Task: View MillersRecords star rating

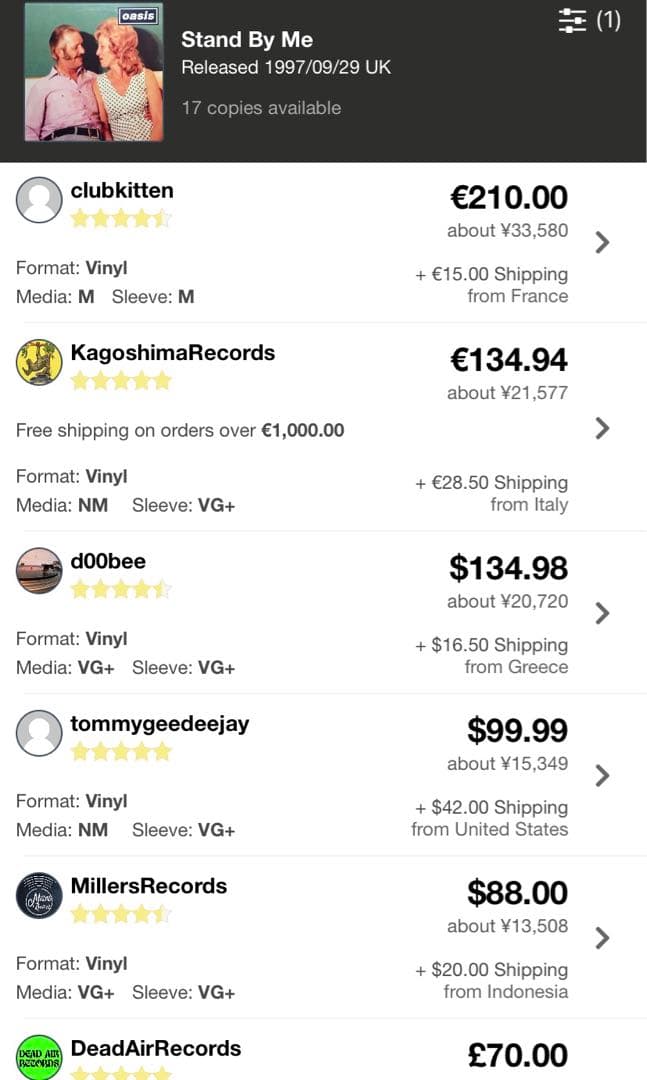Action: [x=121, y=914]
